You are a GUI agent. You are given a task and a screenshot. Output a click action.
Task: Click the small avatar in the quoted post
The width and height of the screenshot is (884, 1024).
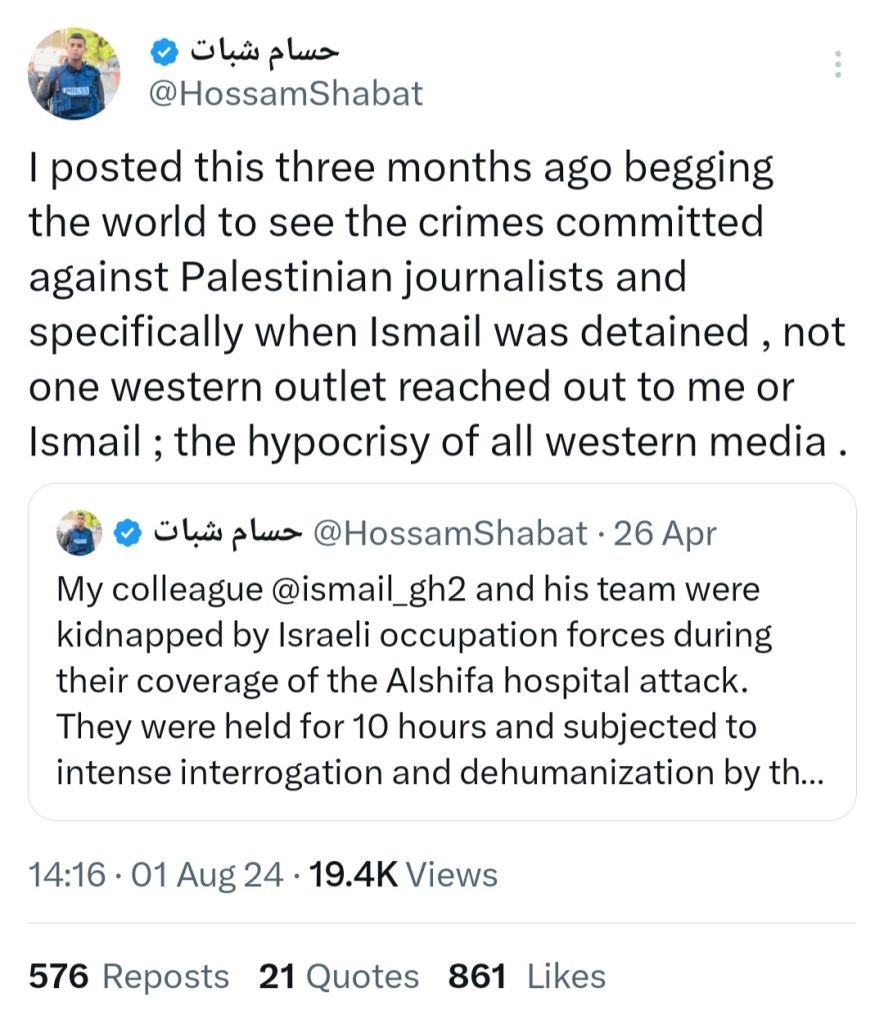[79, 532]
